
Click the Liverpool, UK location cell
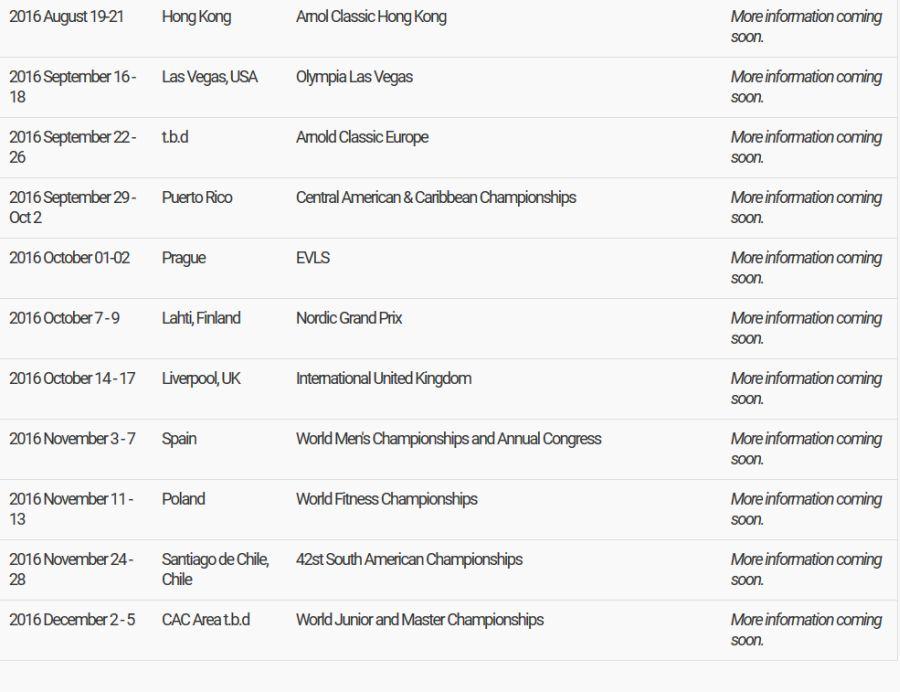coord(201,378)
